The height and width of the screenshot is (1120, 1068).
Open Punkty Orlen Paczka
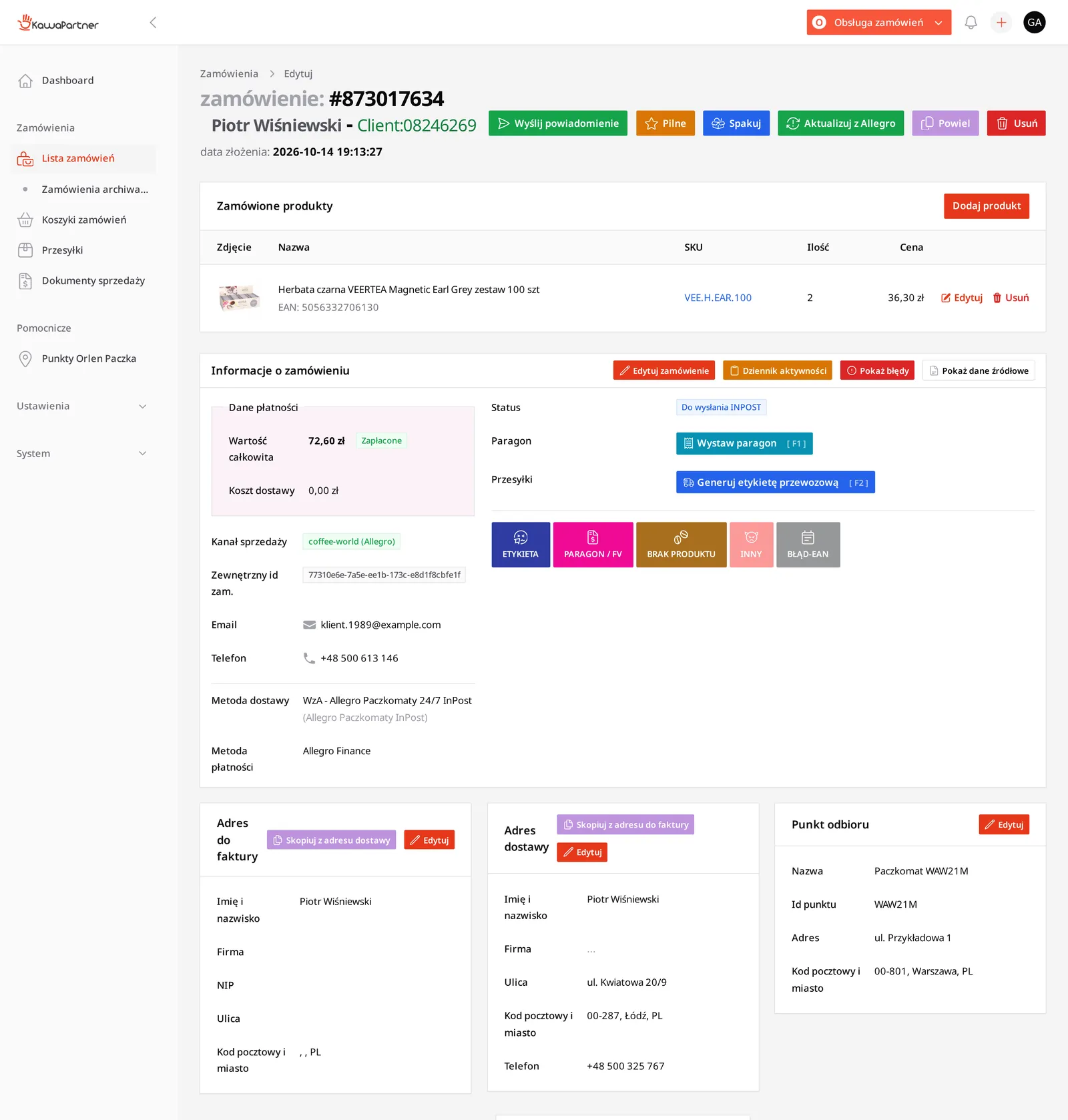pyautogui.click(x=83, y=358)
